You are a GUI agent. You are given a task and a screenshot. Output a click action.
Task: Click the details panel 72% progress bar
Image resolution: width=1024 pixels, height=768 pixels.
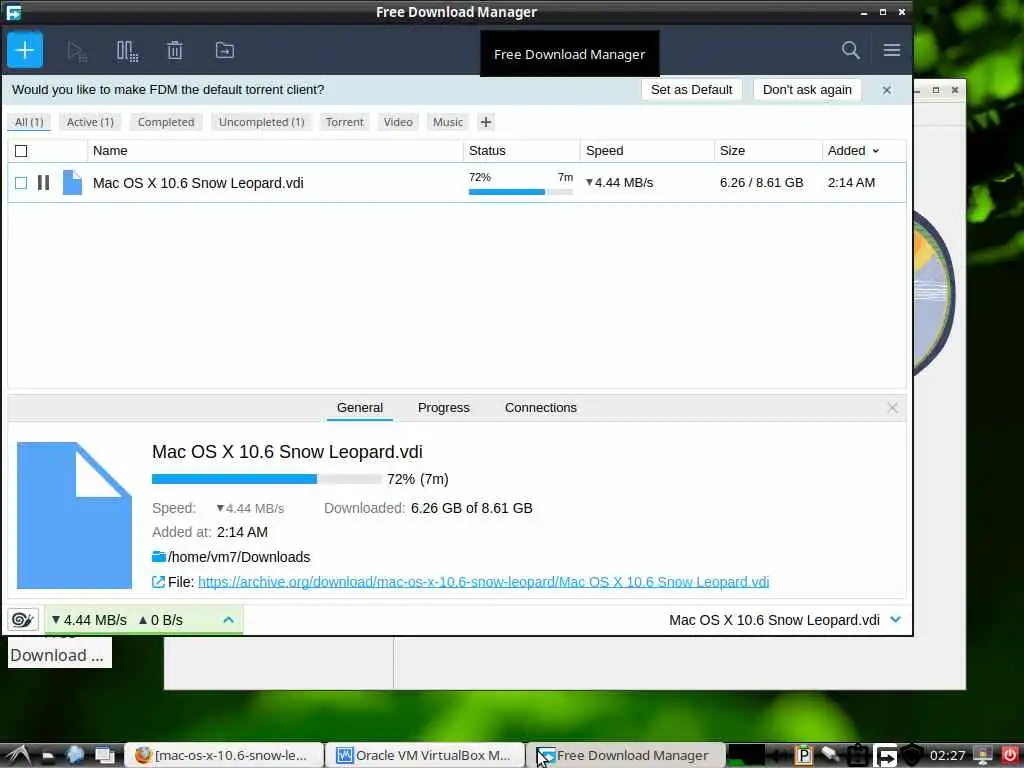pyautogui.click(x=266, y=479)
